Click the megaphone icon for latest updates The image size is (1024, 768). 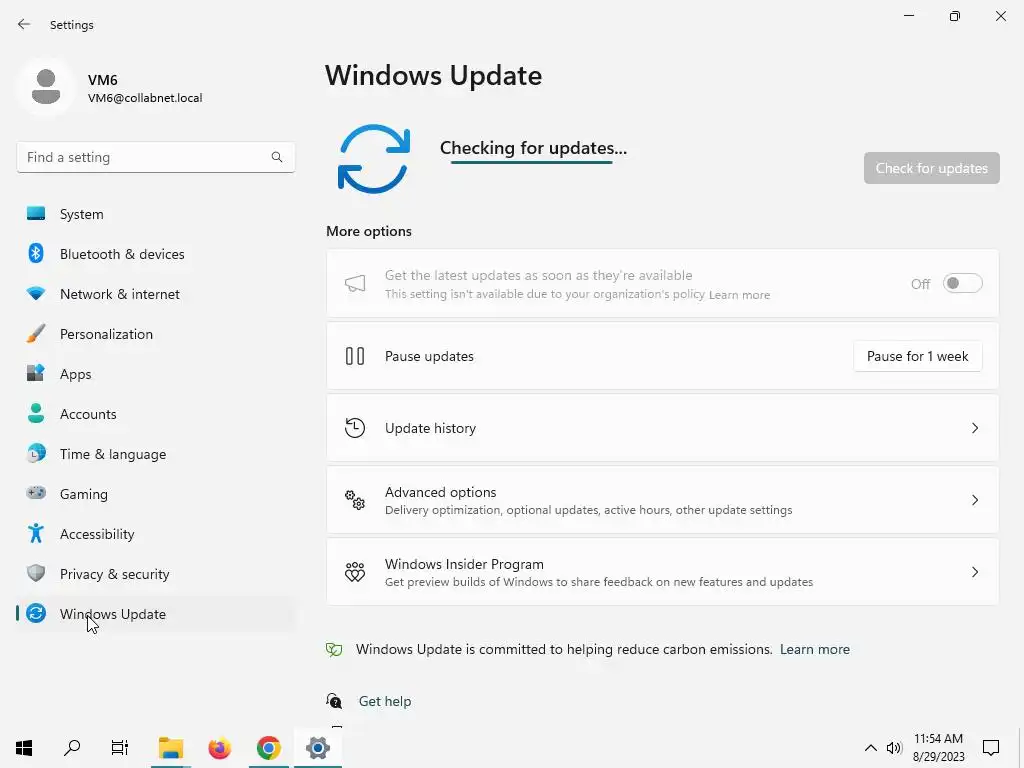click(355, 283)
